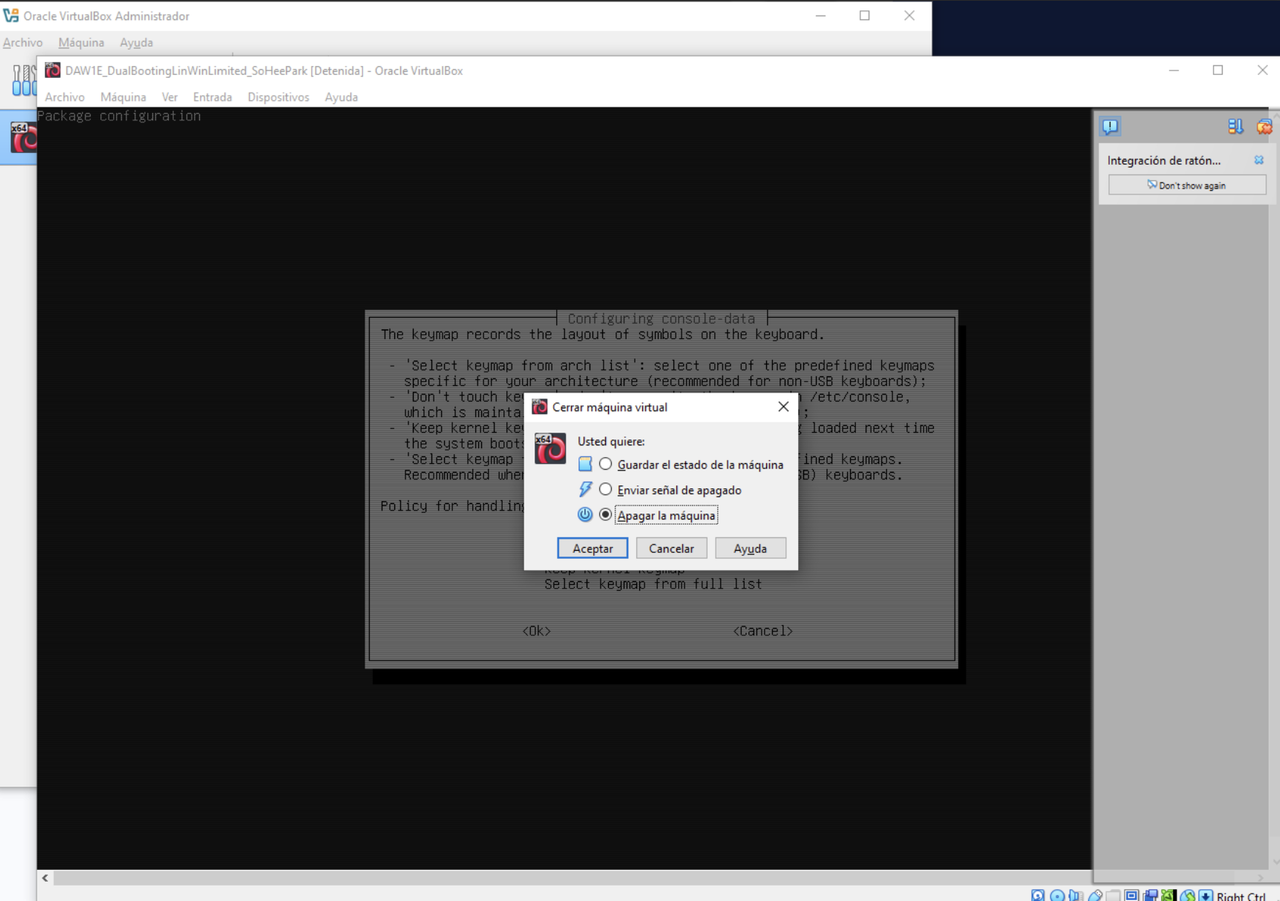Viewport: 1280px width, 901px height.
Task: Open the Entrada menu
Action: (x=212, y=97)
